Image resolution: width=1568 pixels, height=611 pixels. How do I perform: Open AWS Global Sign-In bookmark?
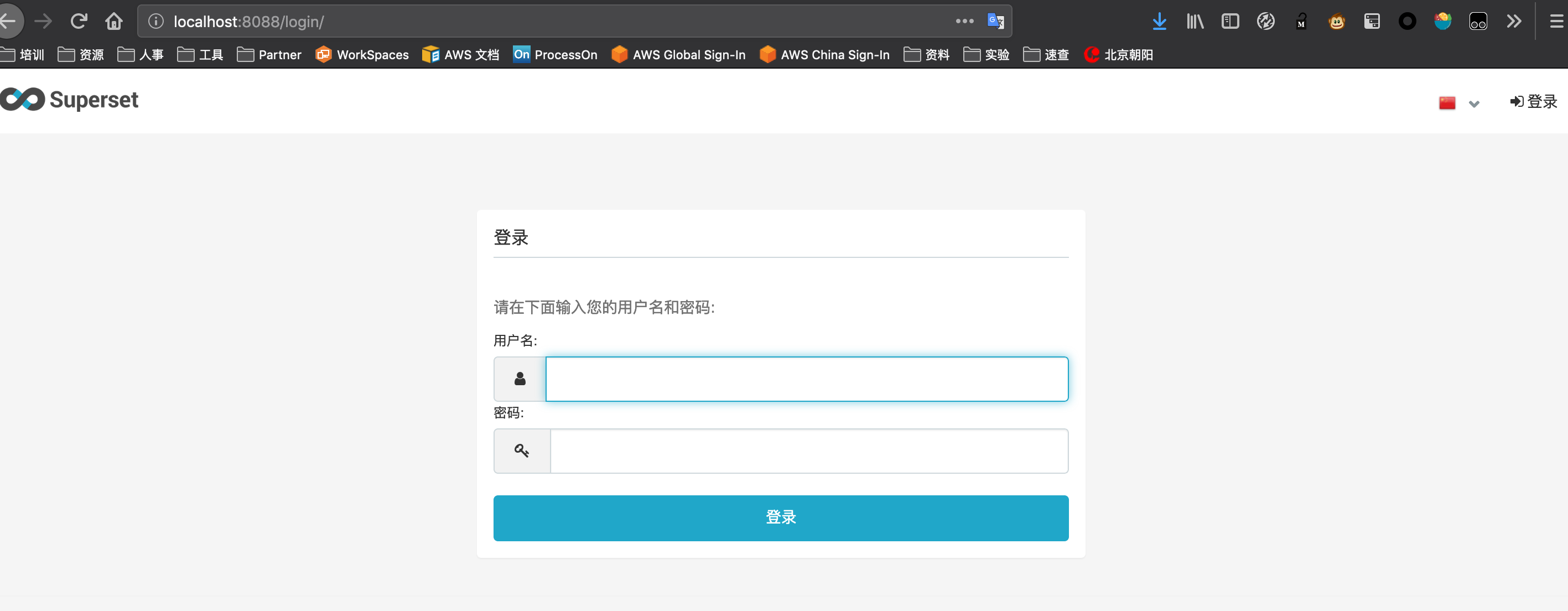click(x=678, y=55)
